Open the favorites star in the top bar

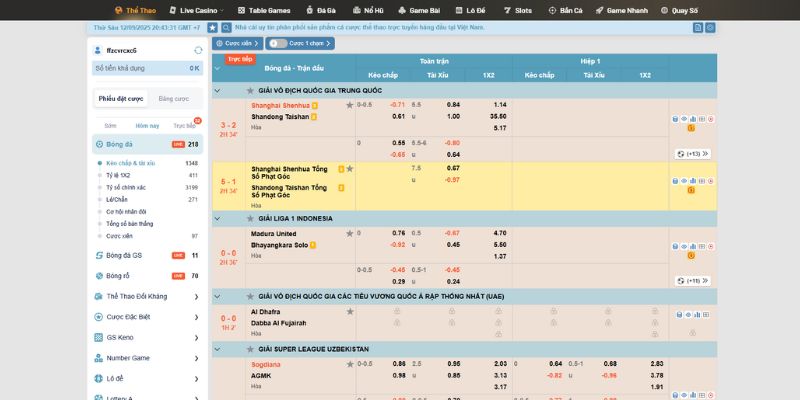click(212, 28)
